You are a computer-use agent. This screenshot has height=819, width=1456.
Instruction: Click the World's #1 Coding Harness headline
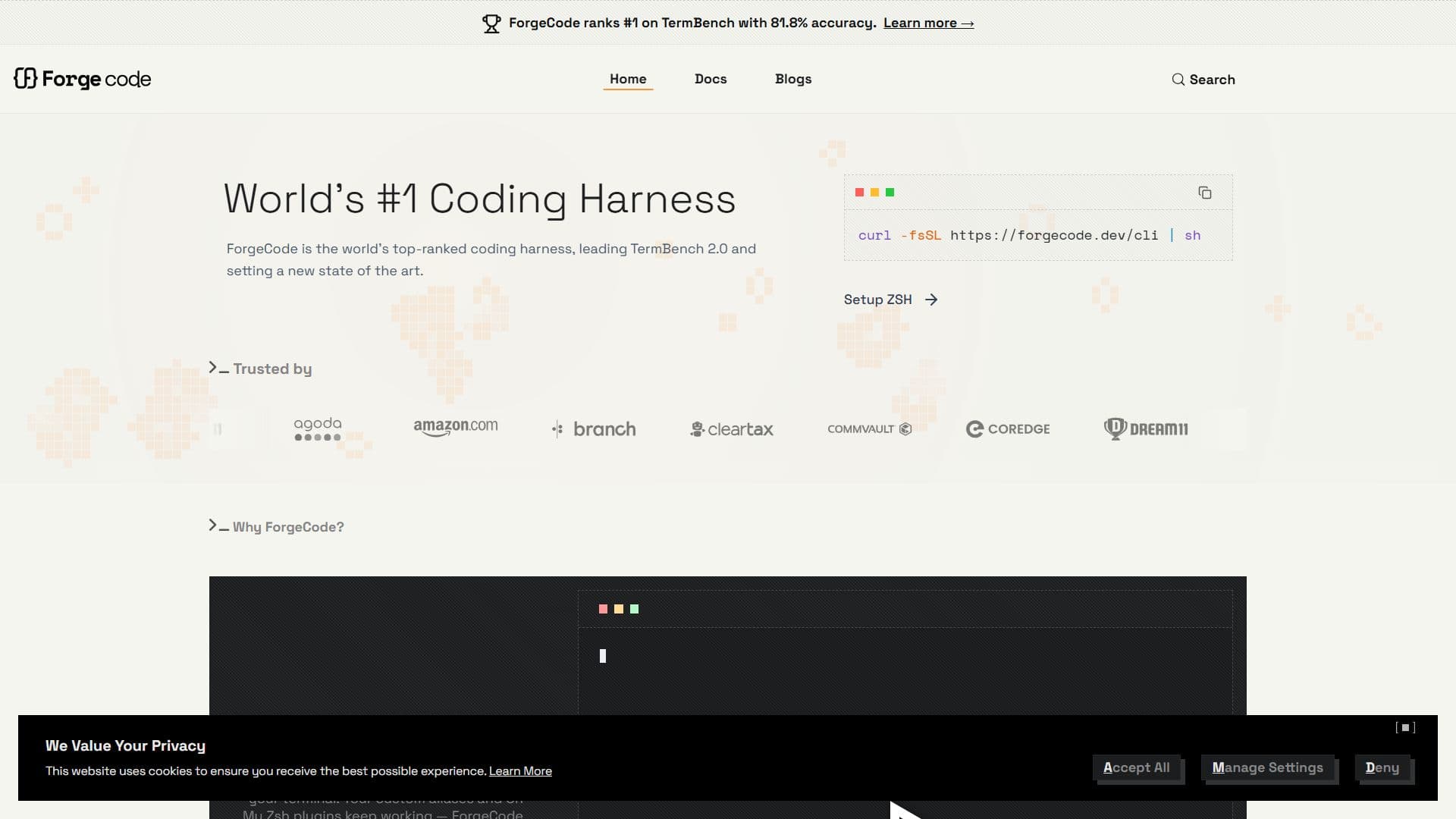(479, 199)
